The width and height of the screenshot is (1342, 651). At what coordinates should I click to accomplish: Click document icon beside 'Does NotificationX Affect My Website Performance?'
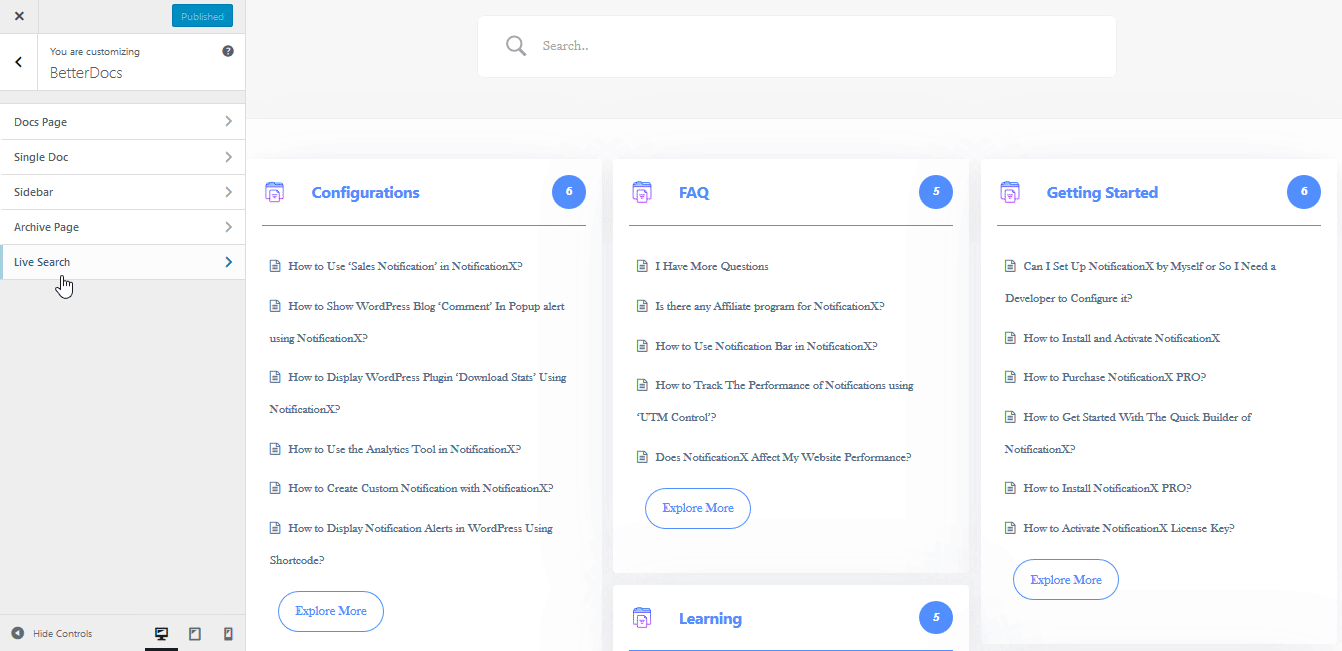pyautogui.click(x=642, y=457)
